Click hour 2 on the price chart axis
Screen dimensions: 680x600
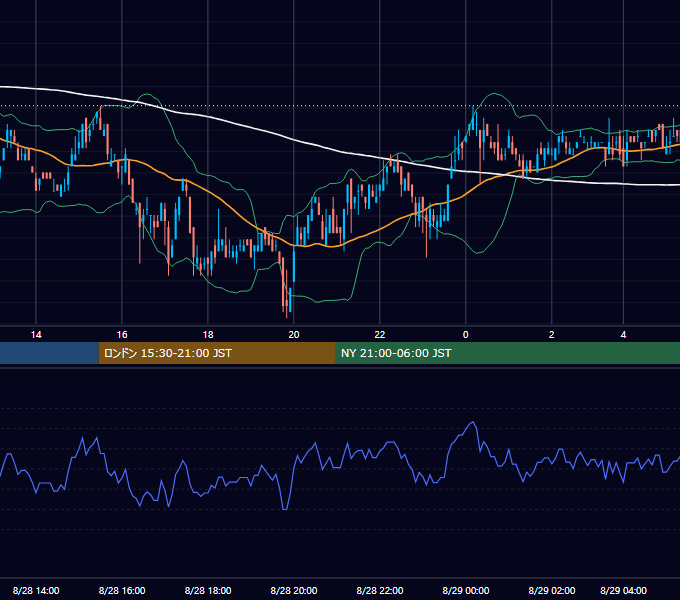pos(552,334)
